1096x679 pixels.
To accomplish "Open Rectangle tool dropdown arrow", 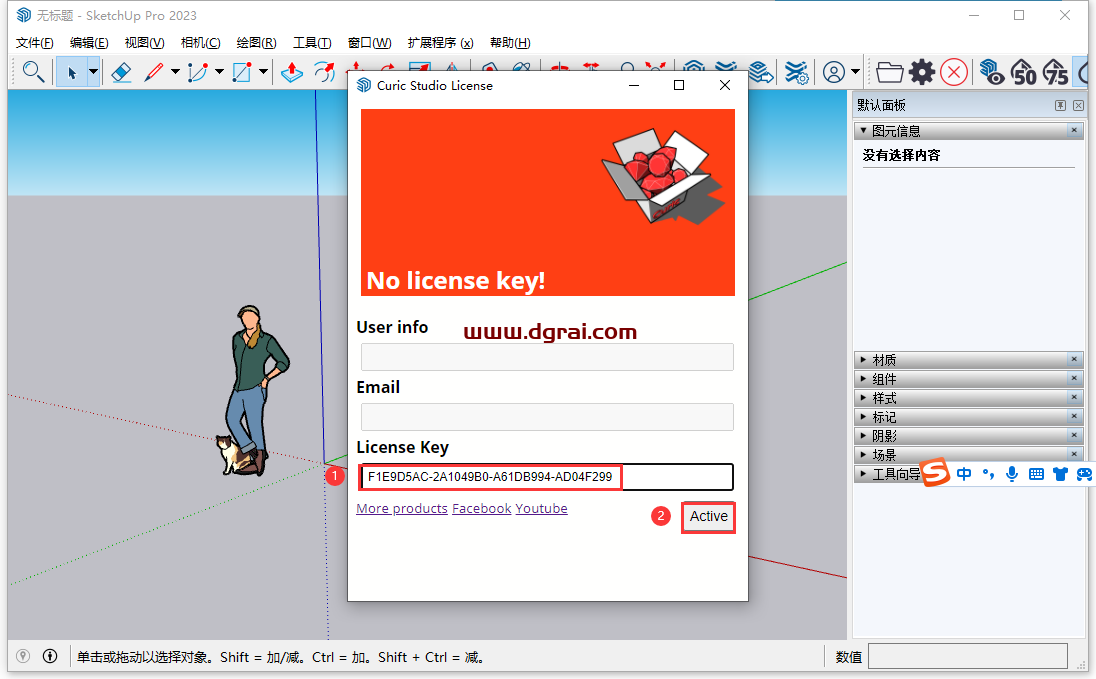I will click(x=263, y=72).
